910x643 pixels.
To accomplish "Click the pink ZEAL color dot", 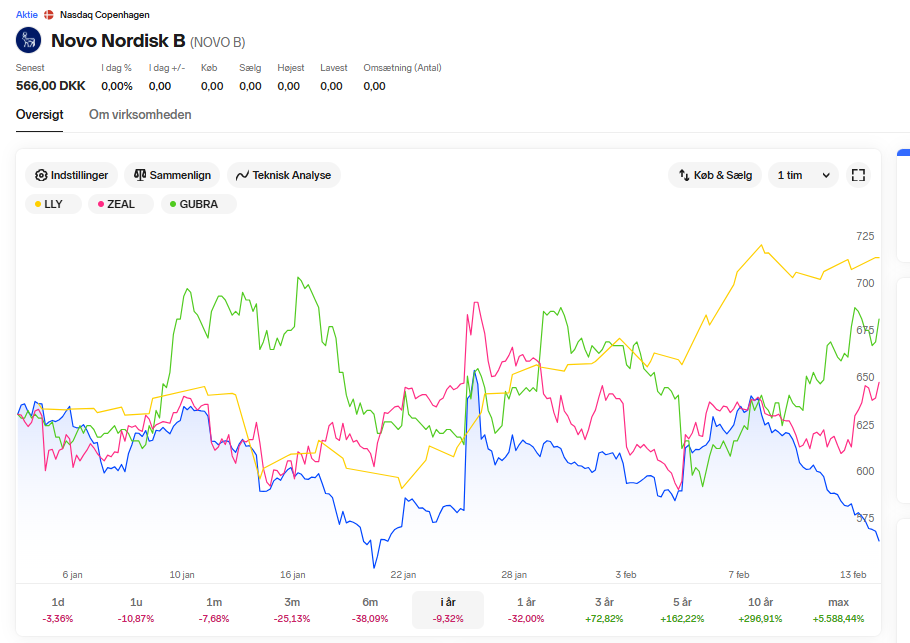I will click(101, 204).
